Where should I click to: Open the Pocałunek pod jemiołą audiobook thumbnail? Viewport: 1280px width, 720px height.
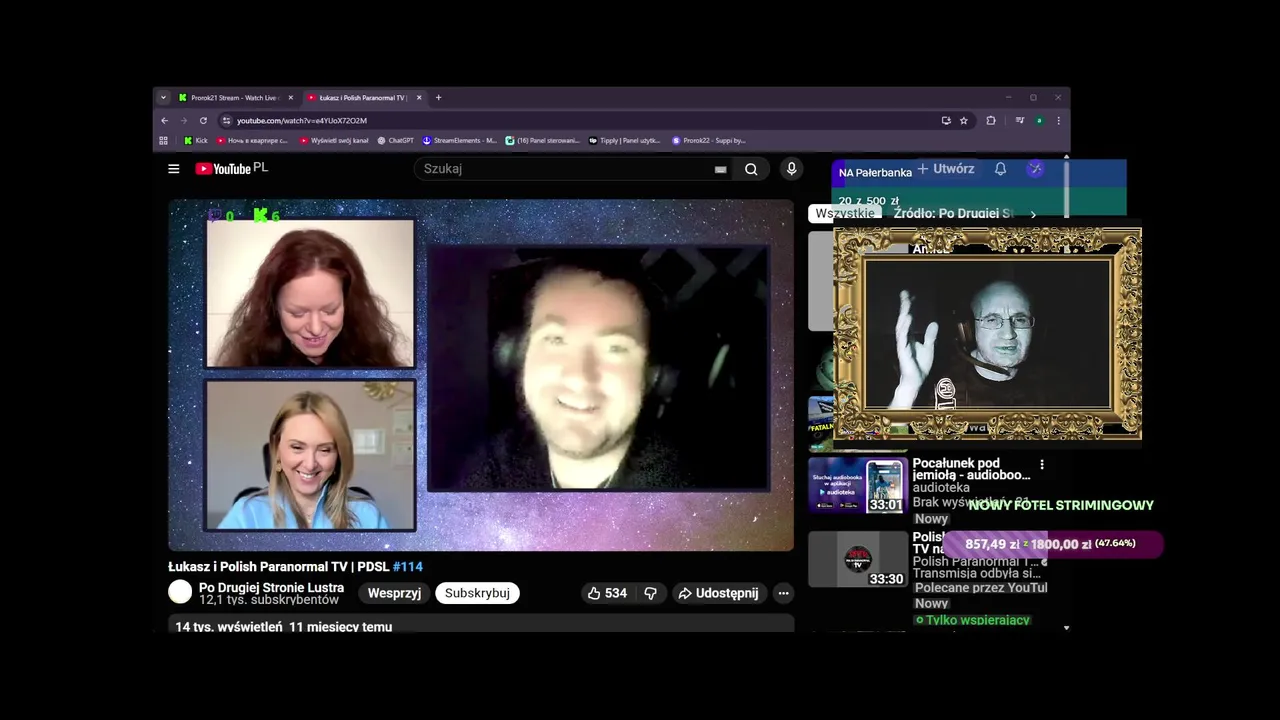tap(858, 485)
